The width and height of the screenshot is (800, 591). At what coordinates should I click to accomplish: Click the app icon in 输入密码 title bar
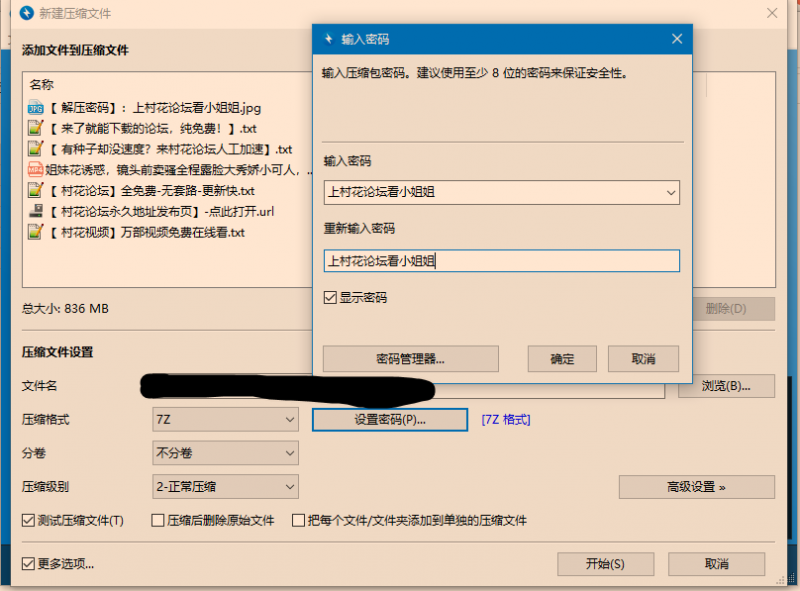327,39
